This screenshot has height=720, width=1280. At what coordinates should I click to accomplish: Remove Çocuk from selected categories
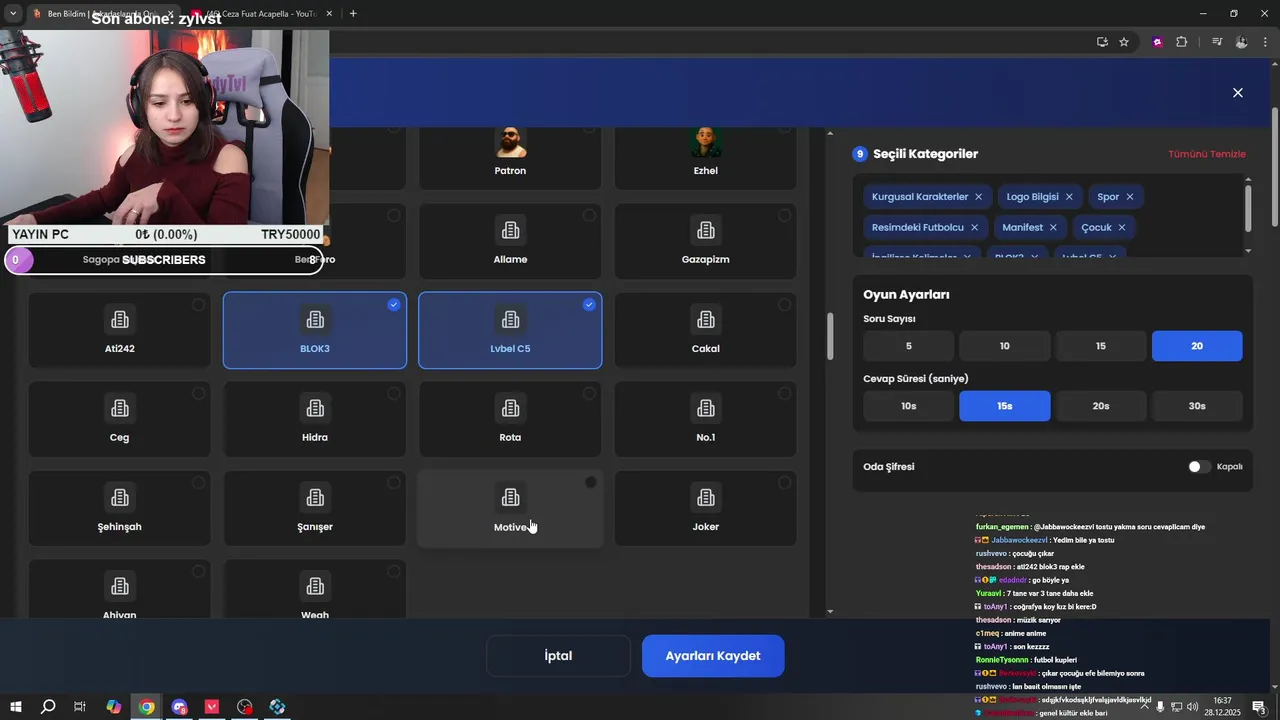[x=1122, y=227]
